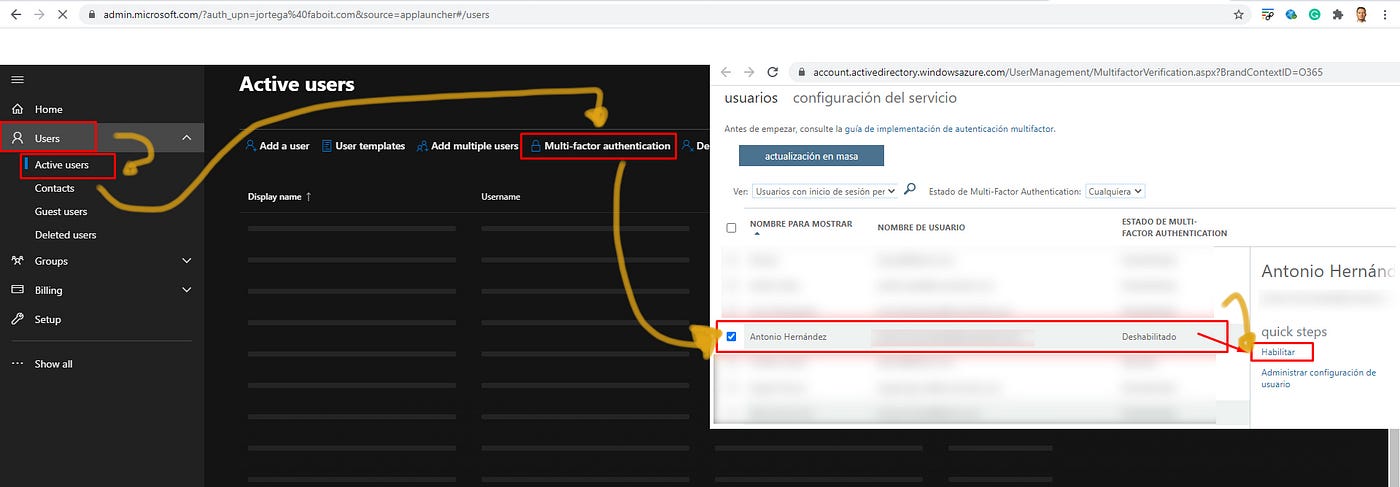Click the NOMBRE DE USUARIO column header
This screenshot has width=1400, height=487.
(x=921, y=228)
